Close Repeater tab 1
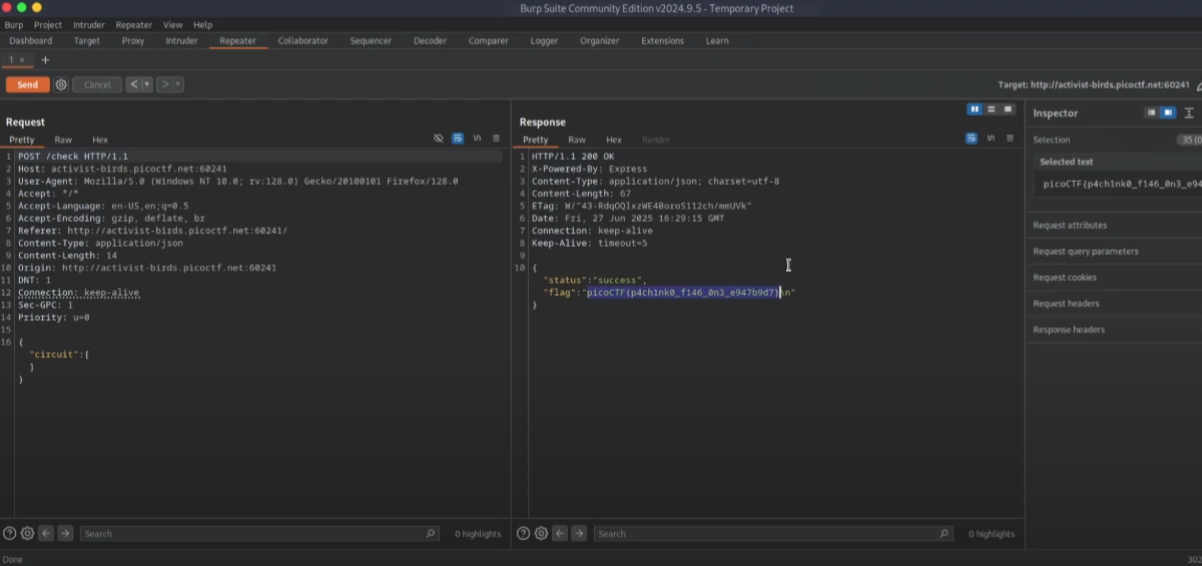This screenshot has height=566, width=1202. pyautogui.click(x=22, y=60)
